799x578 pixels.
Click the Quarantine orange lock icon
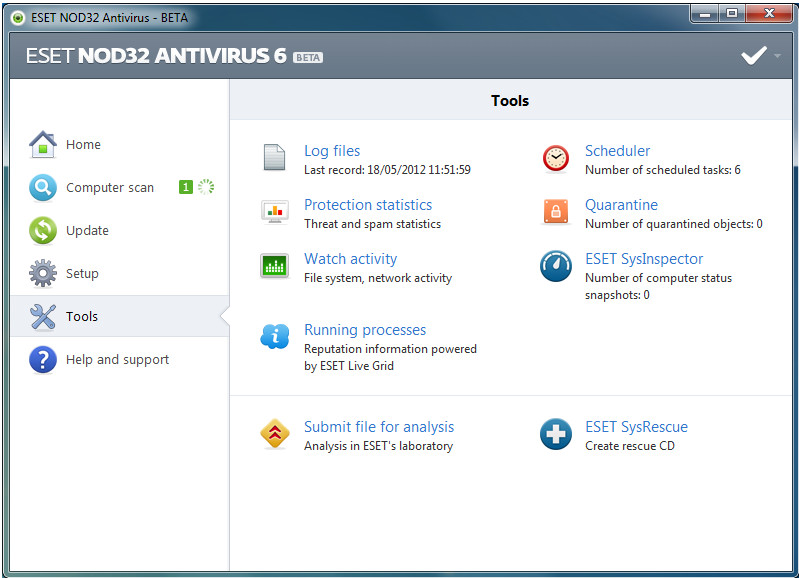[x=555, y=212]
